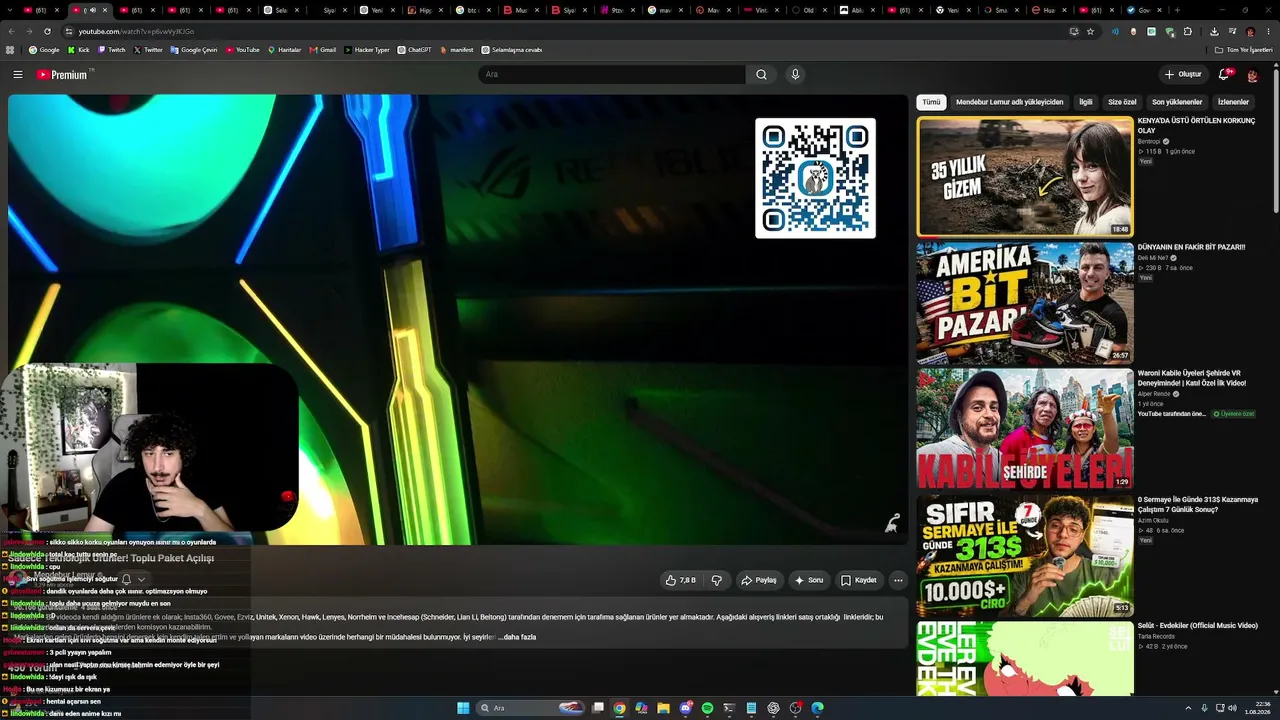Open Google Chrome from the taskbar
Viewport: 1280px width, 720px height.
(x=620, y=708)
